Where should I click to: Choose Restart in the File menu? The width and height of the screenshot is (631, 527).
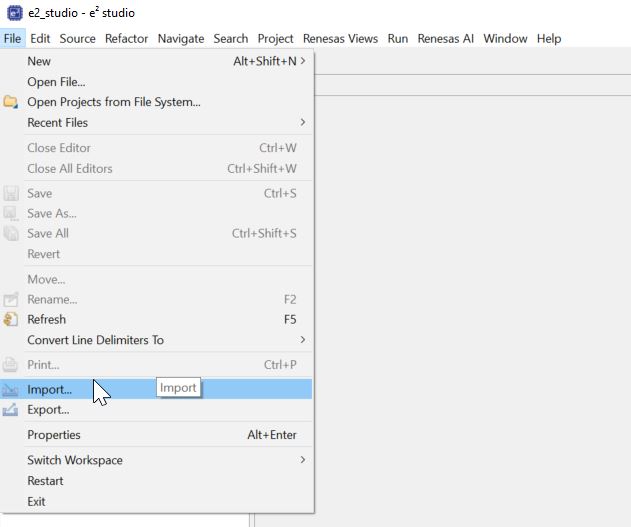click(156, 481)
